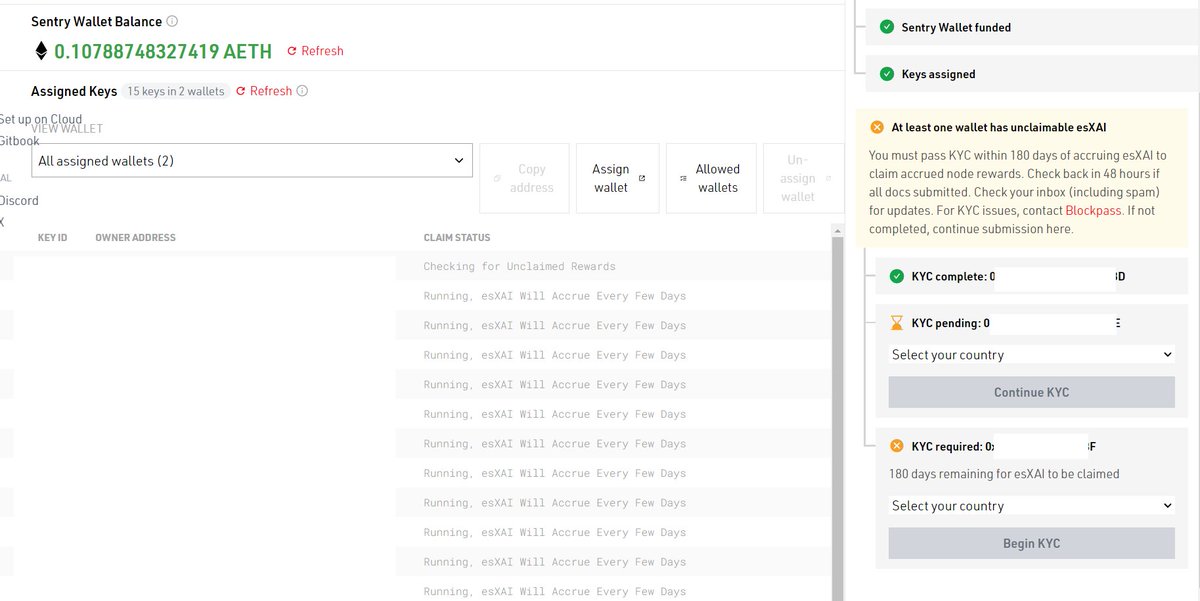Click the green check beside Keys assigned

pyautogui.click(x=886, y=74)
